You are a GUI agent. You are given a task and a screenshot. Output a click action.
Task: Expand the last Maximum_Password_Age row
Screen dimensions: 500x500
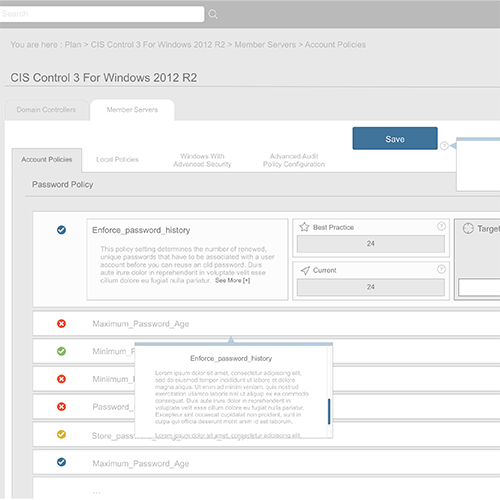click(x=266, y=463)
